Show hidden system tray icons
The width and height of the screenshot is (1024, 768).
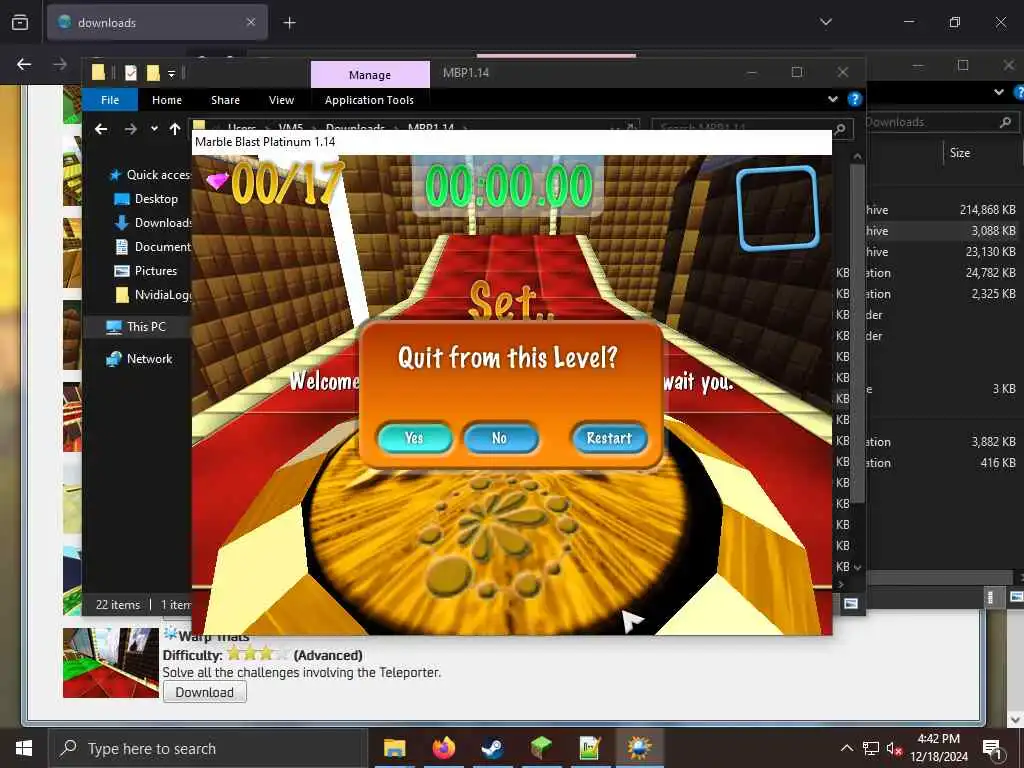846,748
